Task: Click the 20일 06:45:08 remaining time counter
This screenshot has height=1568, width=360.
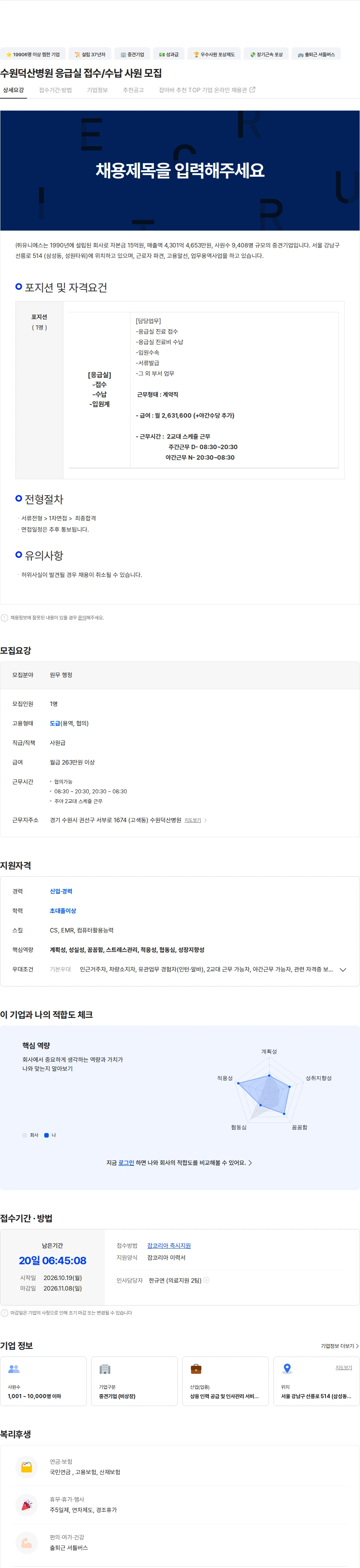Action: pos(52,1261)
